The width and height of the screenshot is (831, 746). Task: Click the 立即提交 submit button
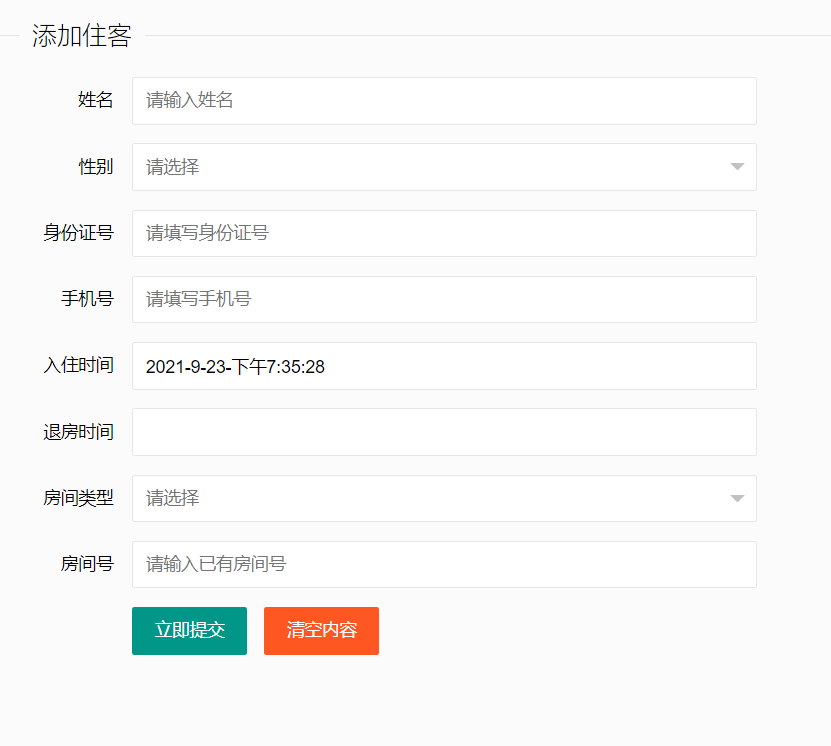pos(189,631)
